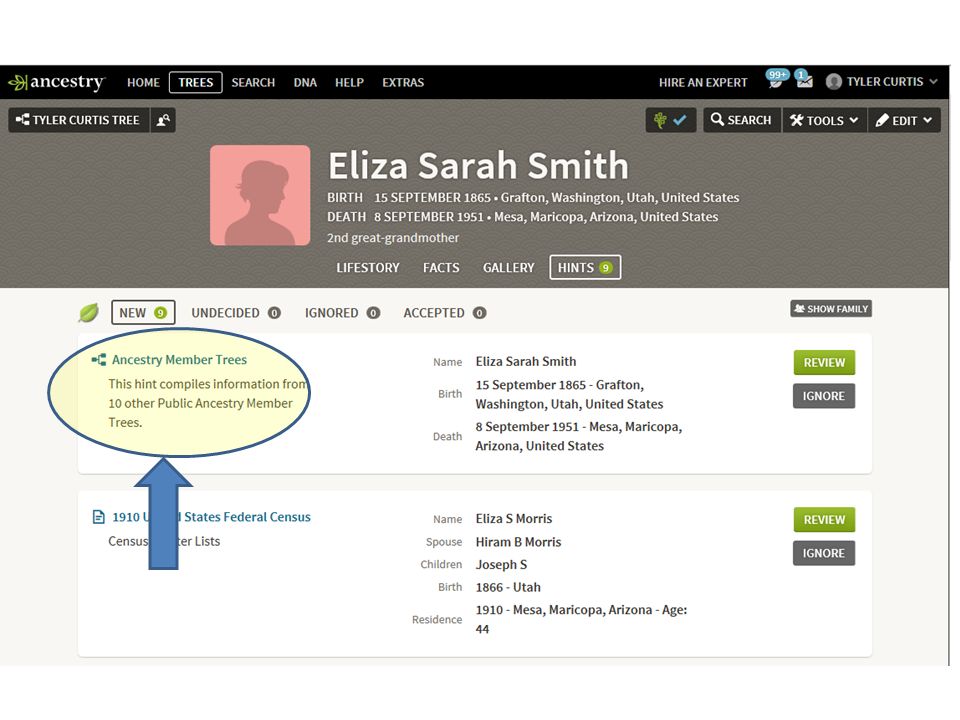
Task: Open the Extras menu
Action: pos(403,82)
